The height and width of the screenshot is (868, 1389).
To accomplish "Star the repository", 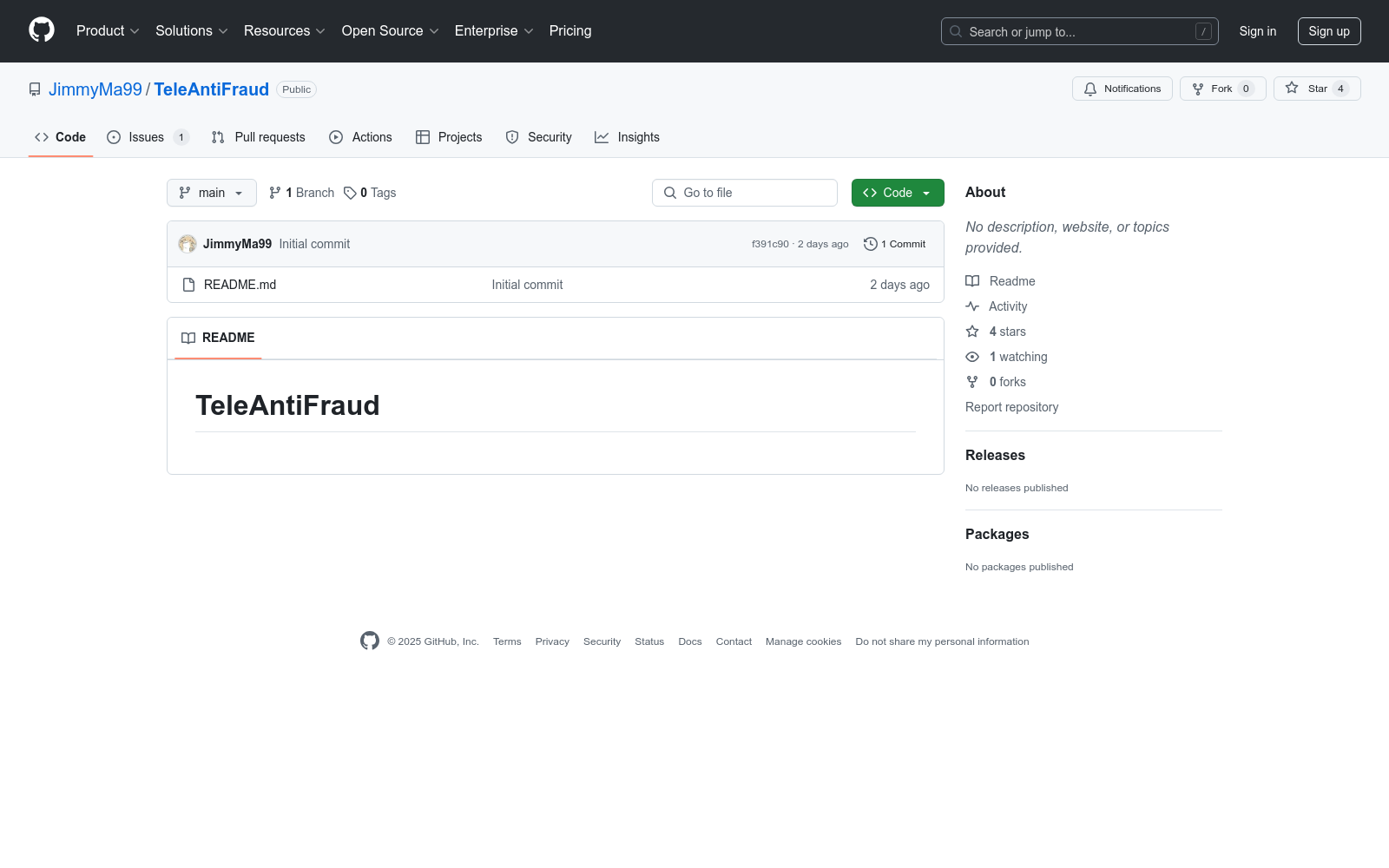I will pyautogui.click(x=1317, y=89).
